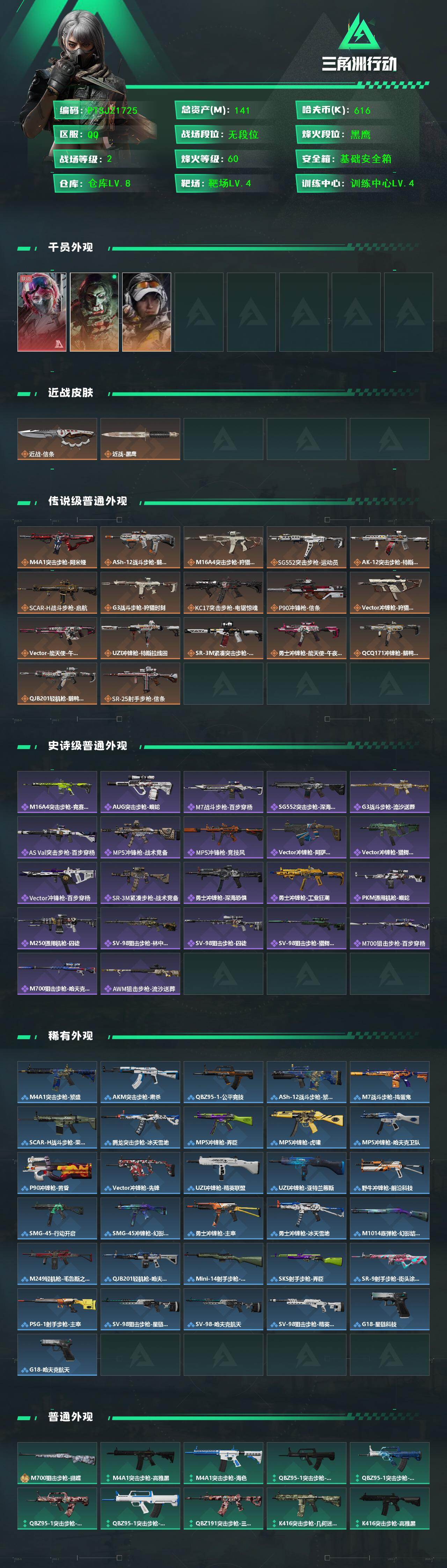
Task: Select the AWM狙击步枪-流沙送葬 skin
Action: [140, 974]
